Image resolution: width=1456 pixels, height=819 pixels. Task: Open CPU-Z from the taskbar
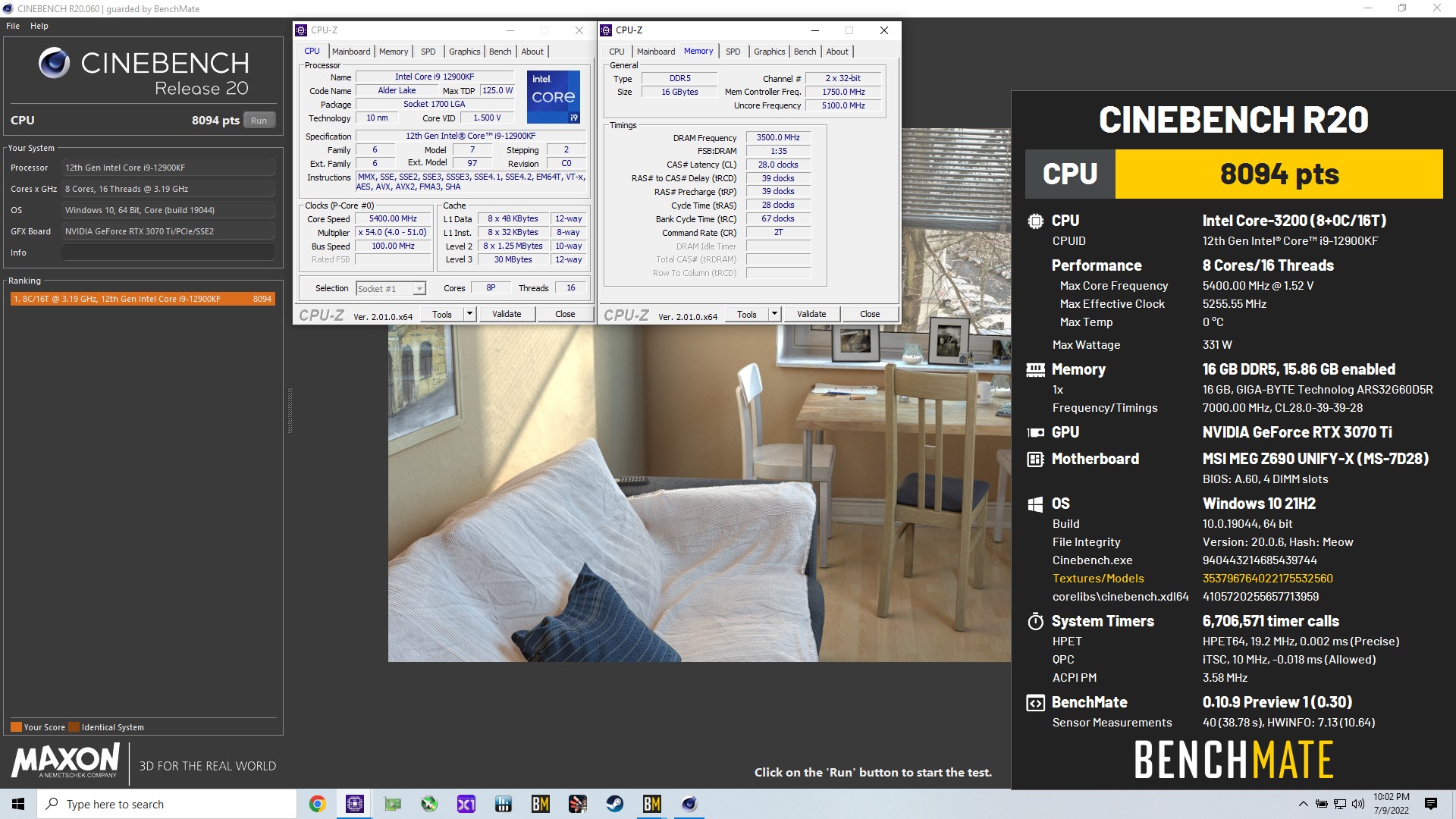coord(355,804)
